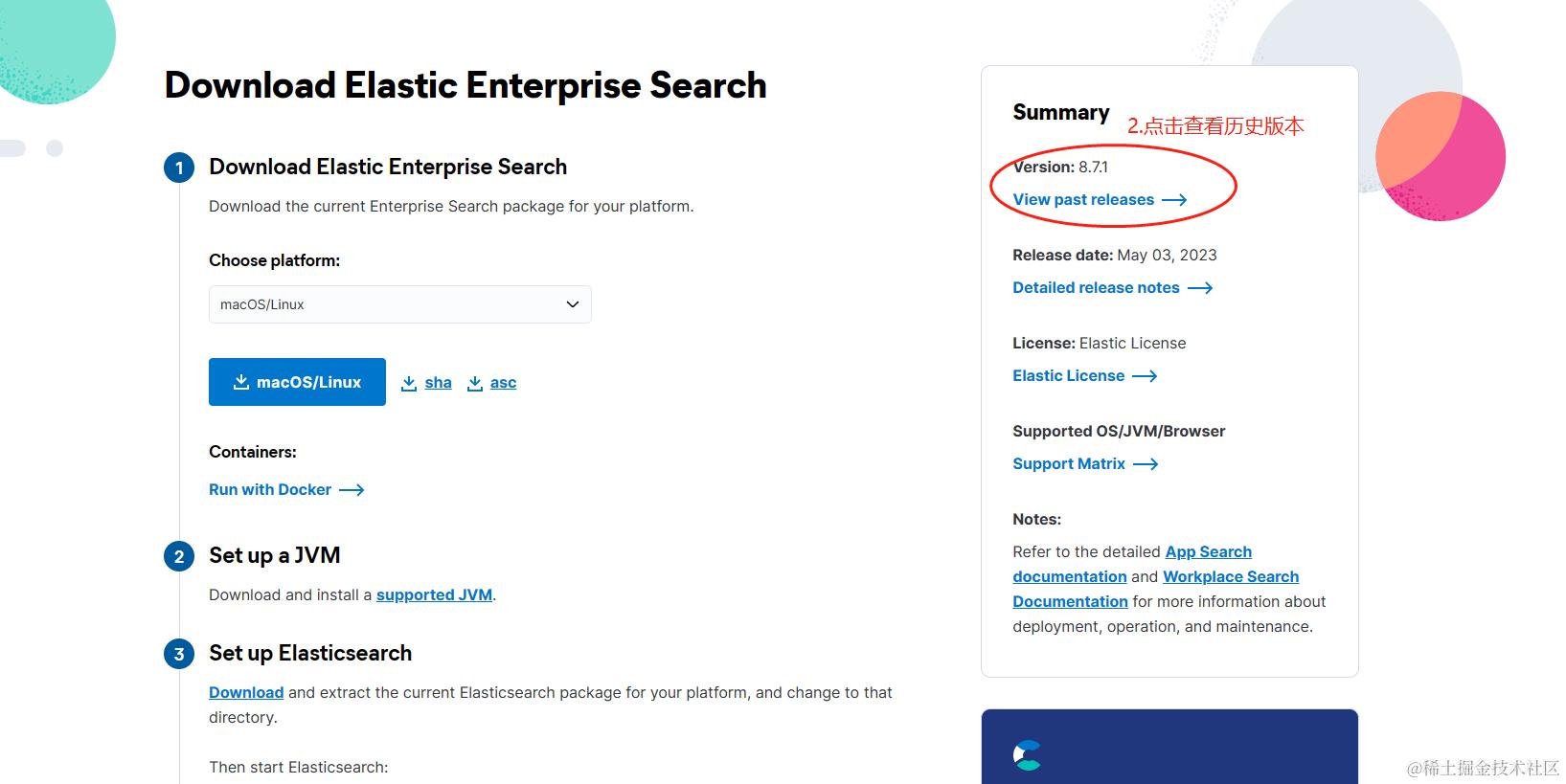Click arrow icon next to Support Matrix

click(1146, 464)
